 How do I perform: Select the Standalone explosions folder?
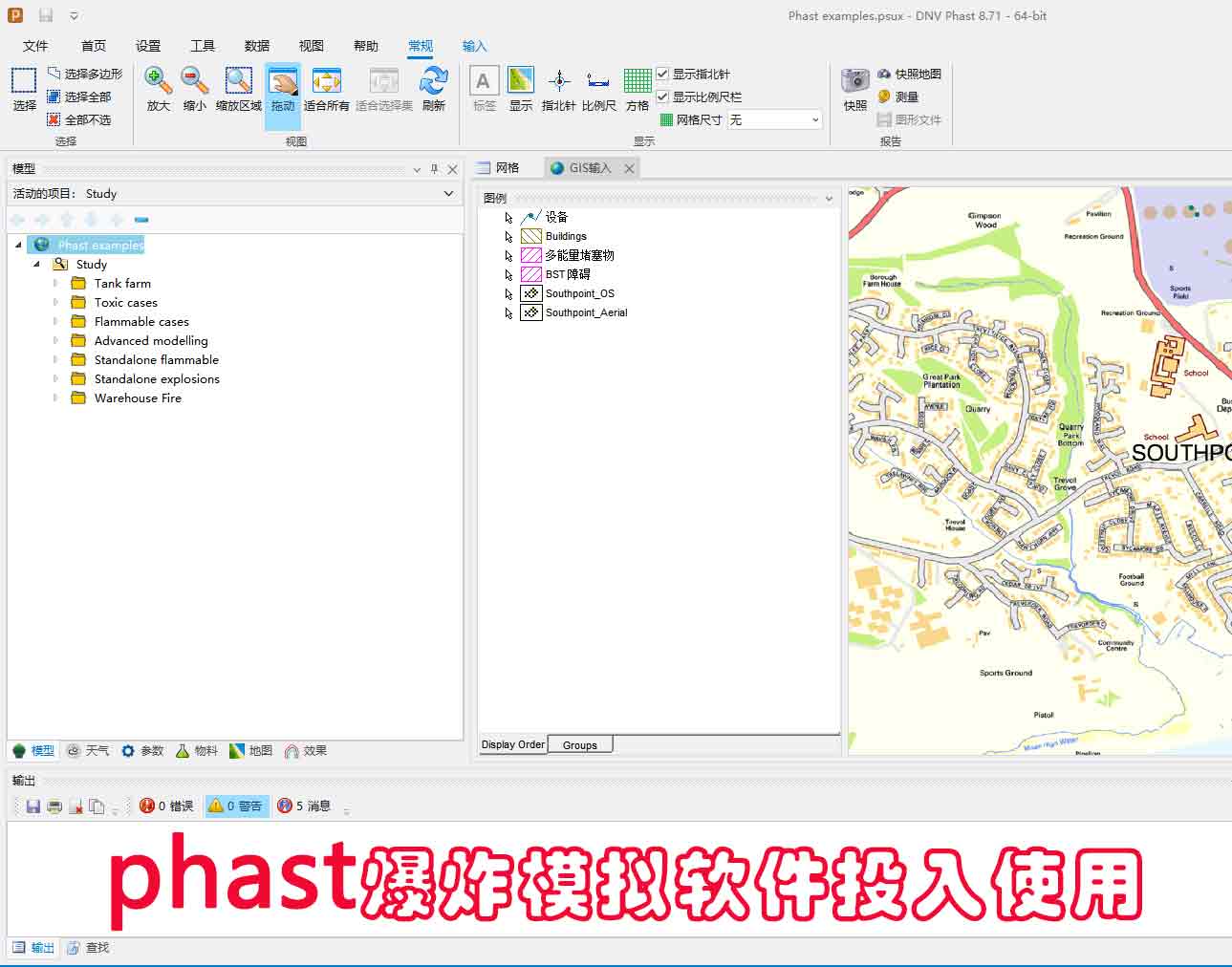click(157, 379)
